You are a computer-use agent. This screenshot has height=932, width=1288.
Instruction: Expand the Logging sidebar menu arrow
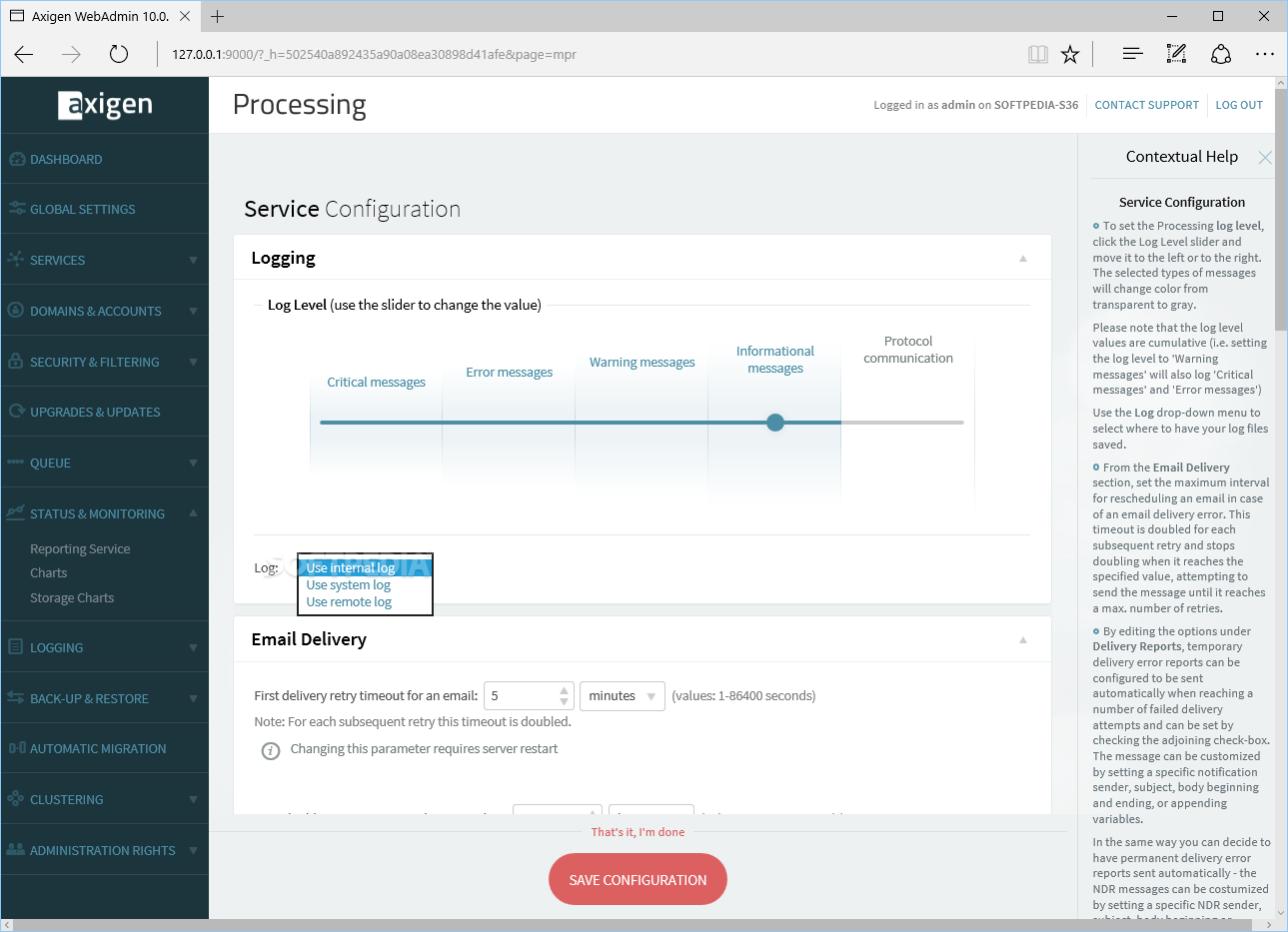pyautogui.click(x=193, y=648)
